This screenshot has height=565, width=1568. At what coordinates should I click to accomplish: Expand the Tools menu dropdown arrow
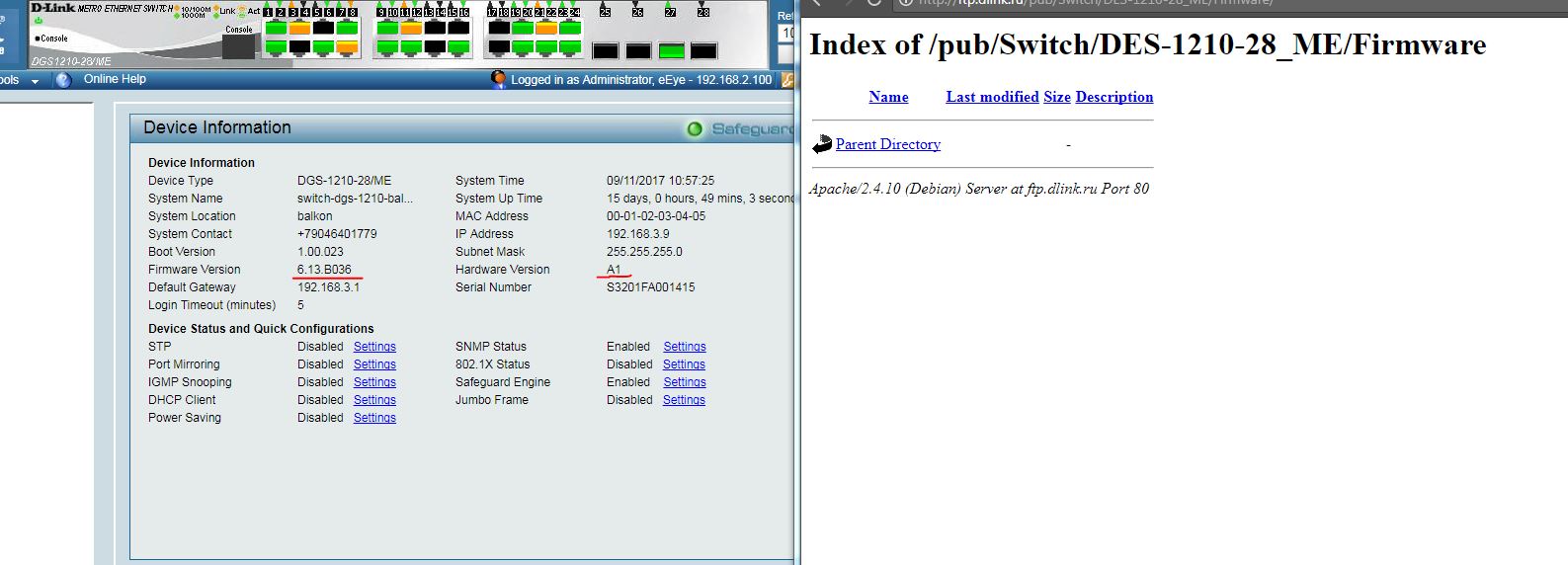(x=36, y=81)
